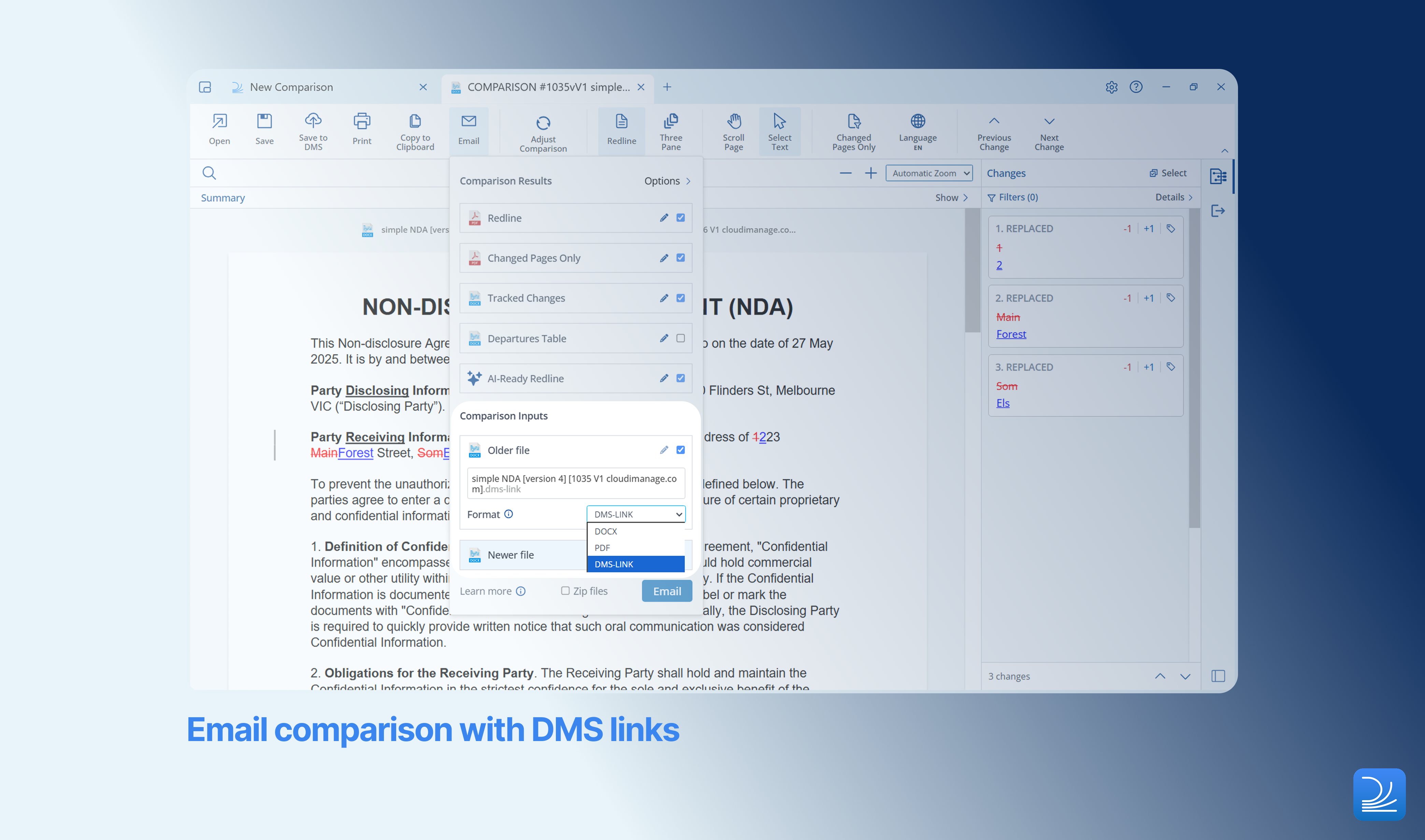Add a new tab with plus
Viewport: 1425px width, 840px height.
point(667,87)
